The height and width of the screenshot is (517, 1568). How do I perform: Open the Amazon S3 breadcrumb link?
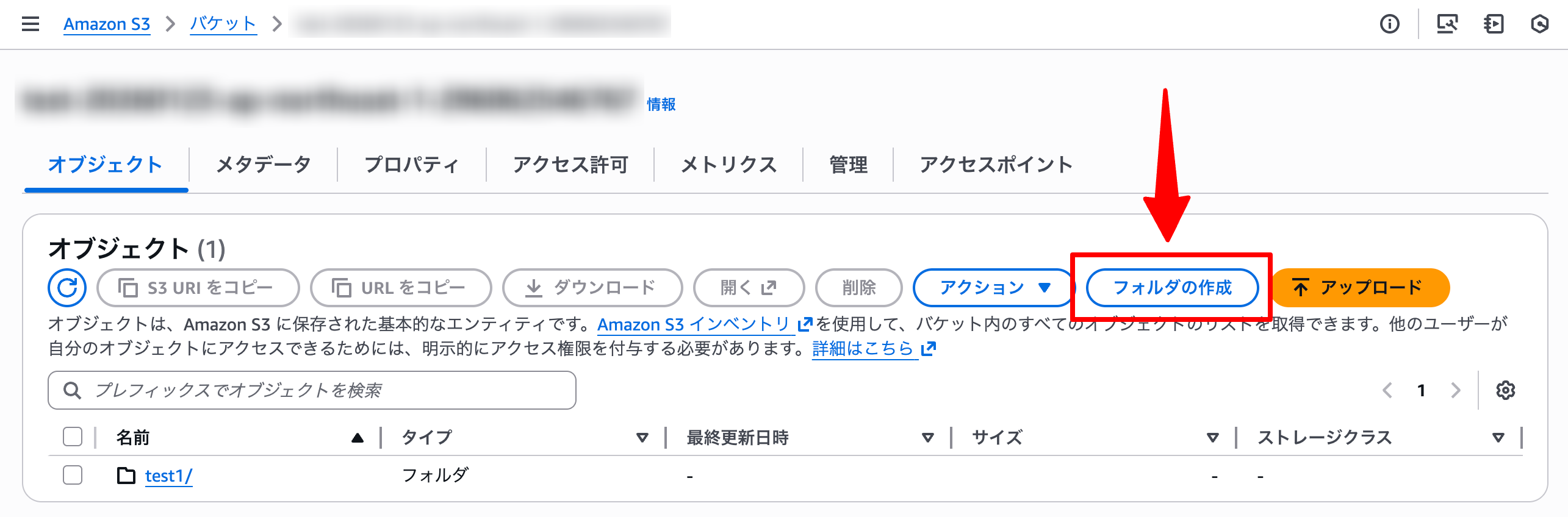[107, 24]
